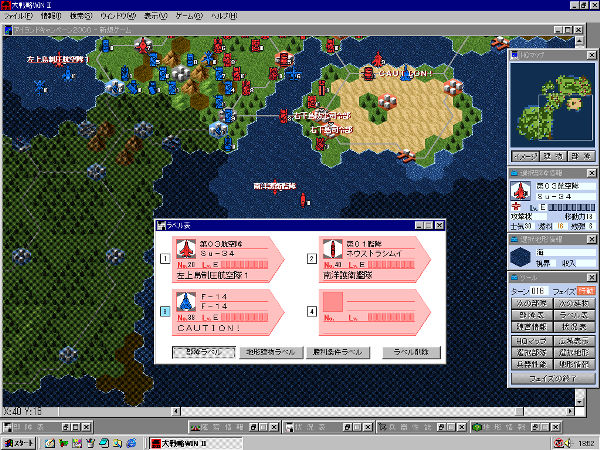The image size is (600, 450).
Task: Click the 広域表示 tool button
Action: 574,341
